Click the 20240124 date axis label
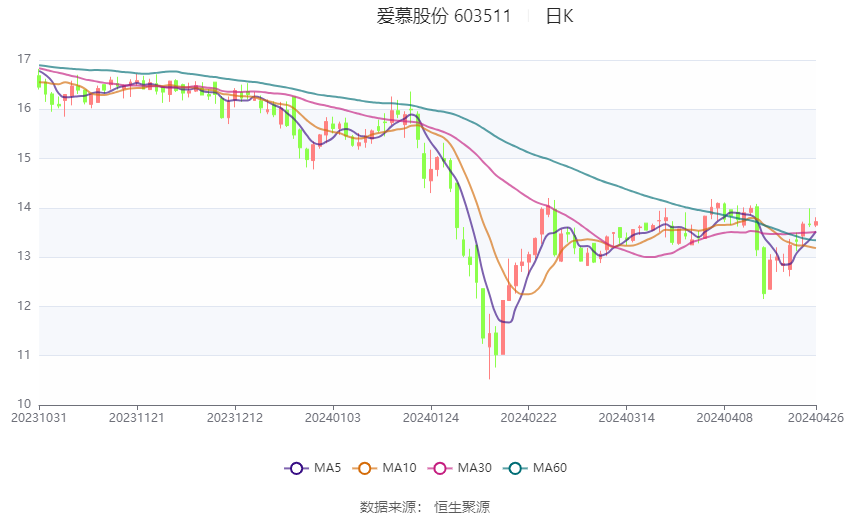This screenshot has height=517, width=850. (x=431, y=418)
